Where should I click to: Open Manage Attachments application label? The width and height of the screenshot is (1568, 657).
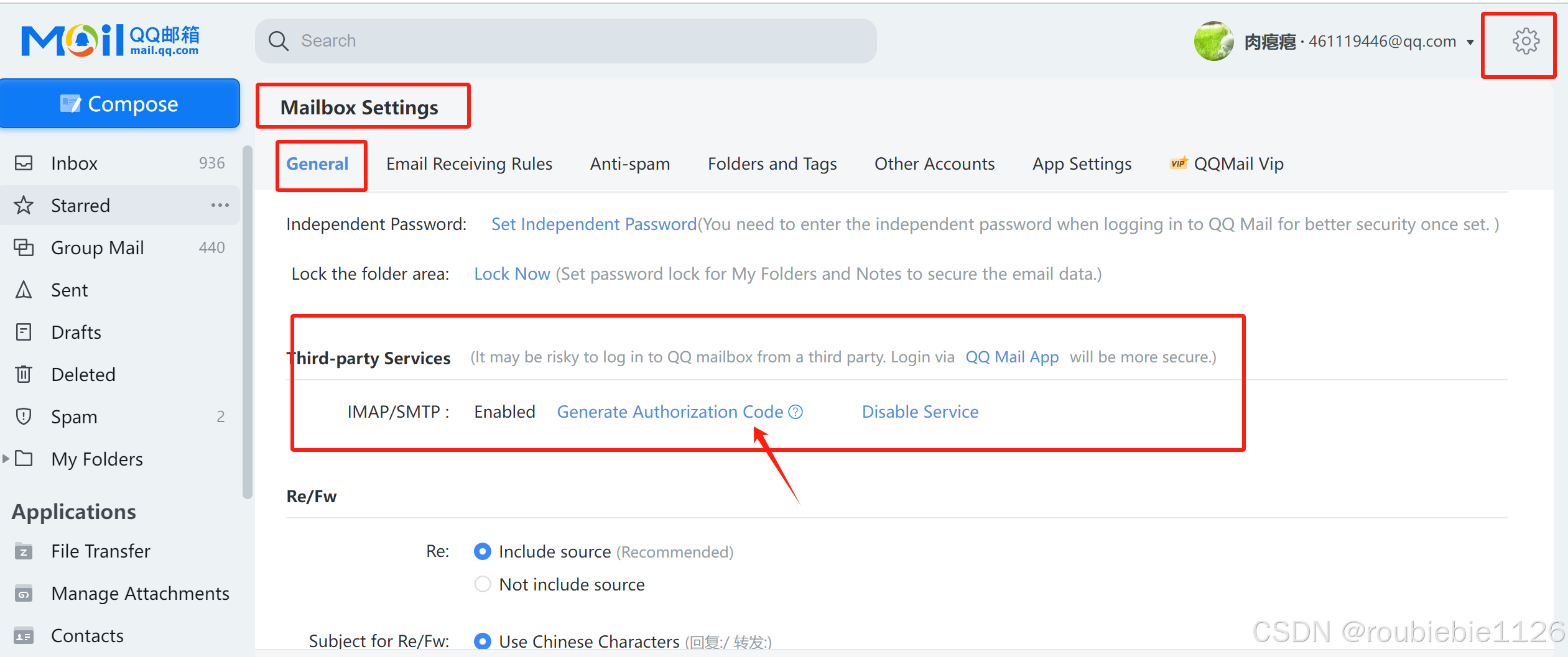pyautogui.click(x=140, y=593)
